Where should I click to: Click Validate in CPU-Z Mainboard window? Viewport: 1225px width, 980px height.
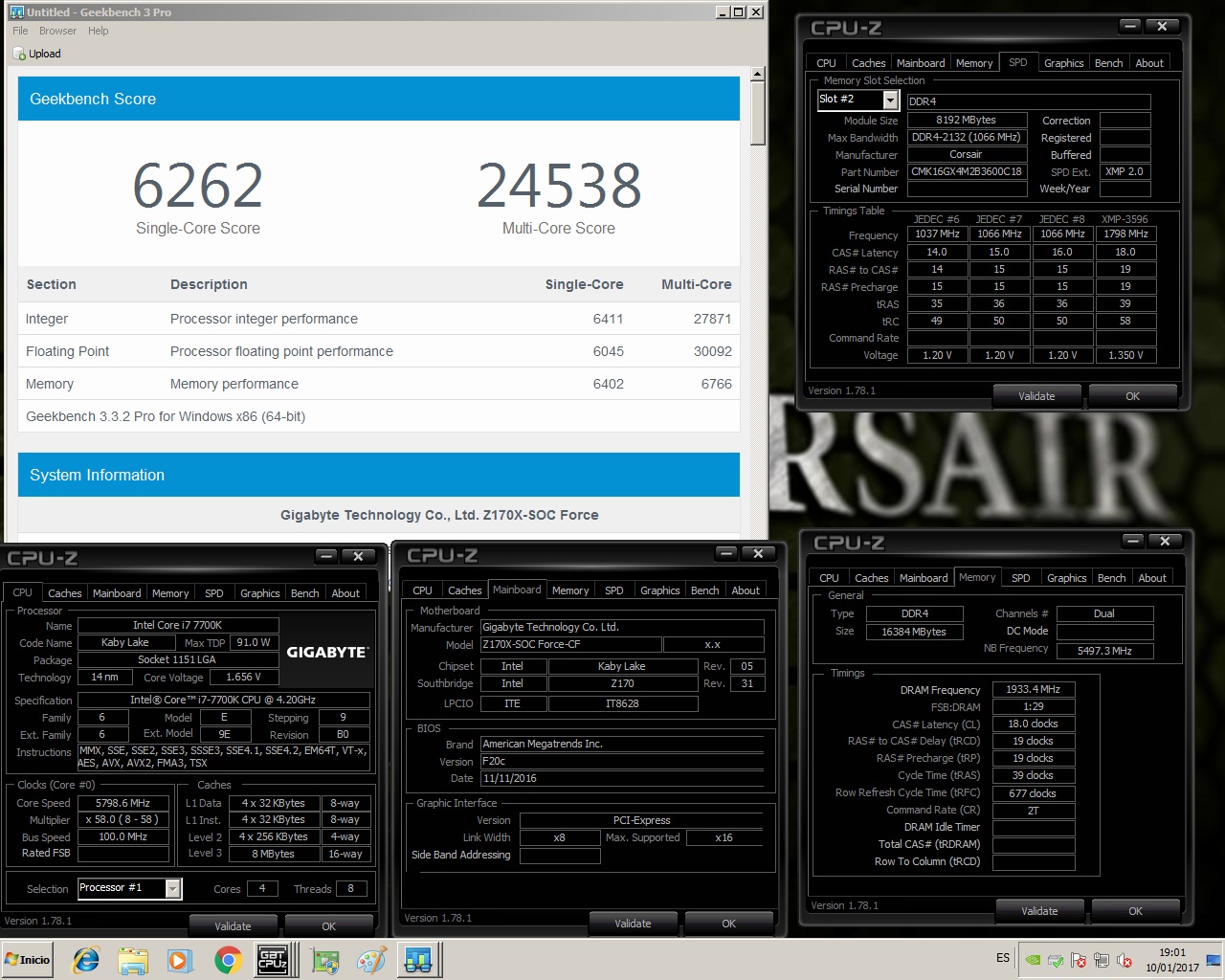(633, 924)
